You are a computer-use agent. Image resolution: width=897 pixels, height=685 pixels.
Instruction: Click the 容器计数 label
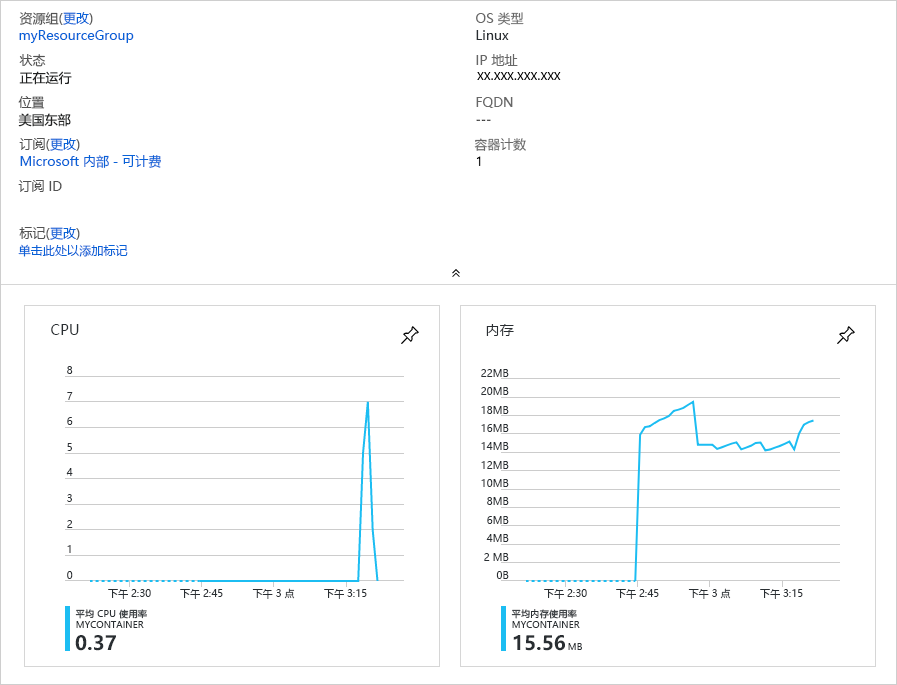point(501,145)
